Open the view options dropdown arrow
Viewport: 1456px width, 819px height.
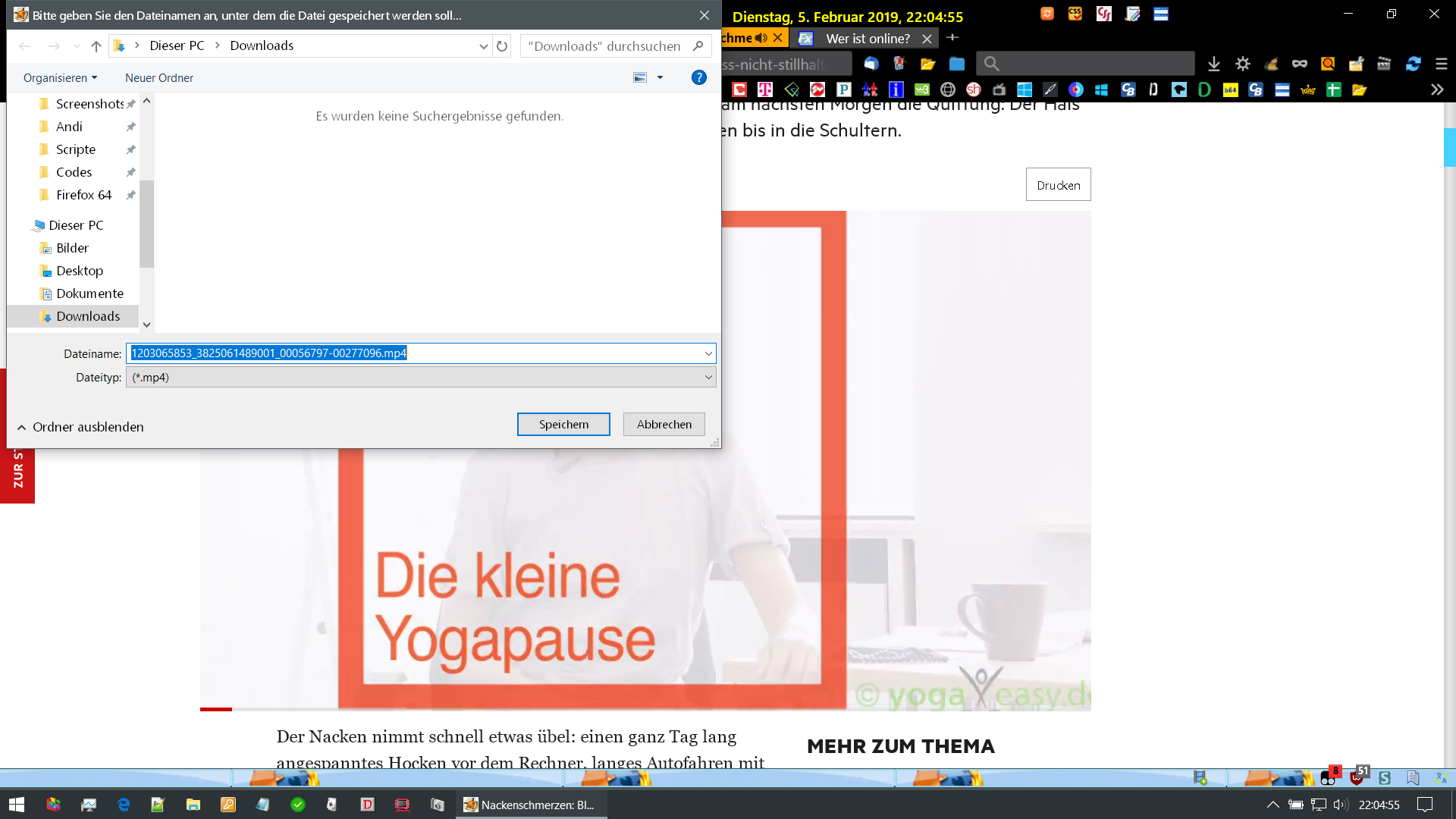660,77
